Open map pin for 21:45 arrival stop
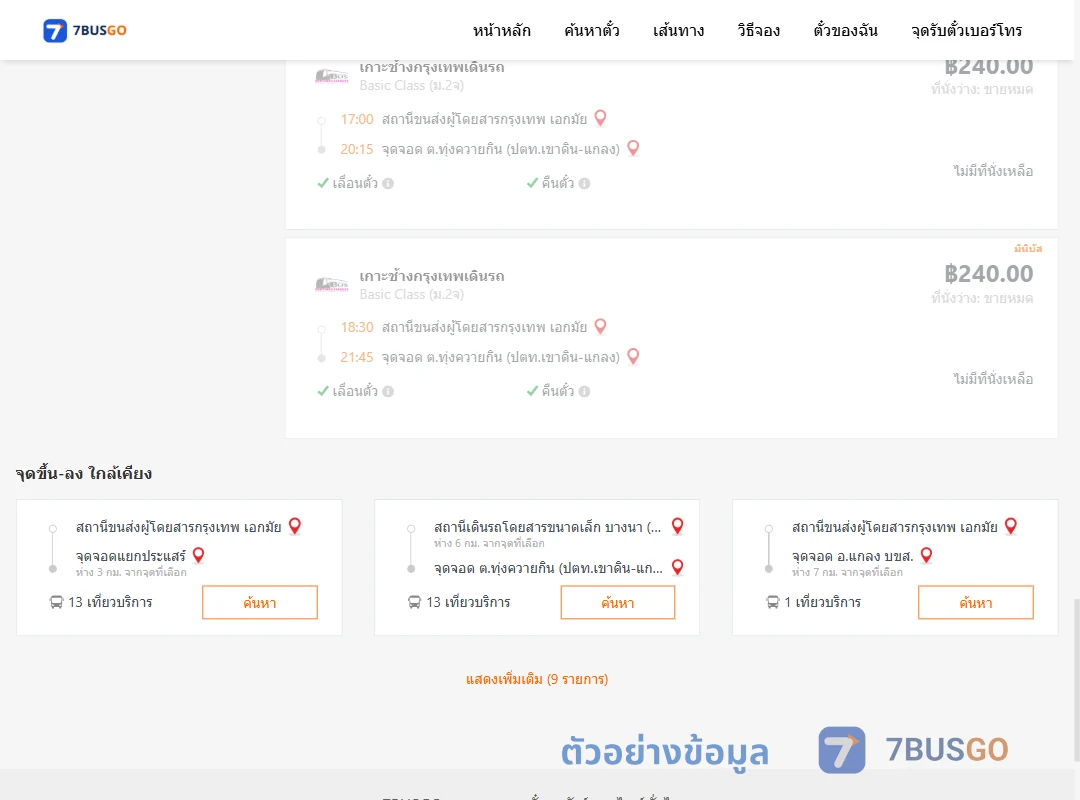1080x800 pixels. tap(633, 356)
